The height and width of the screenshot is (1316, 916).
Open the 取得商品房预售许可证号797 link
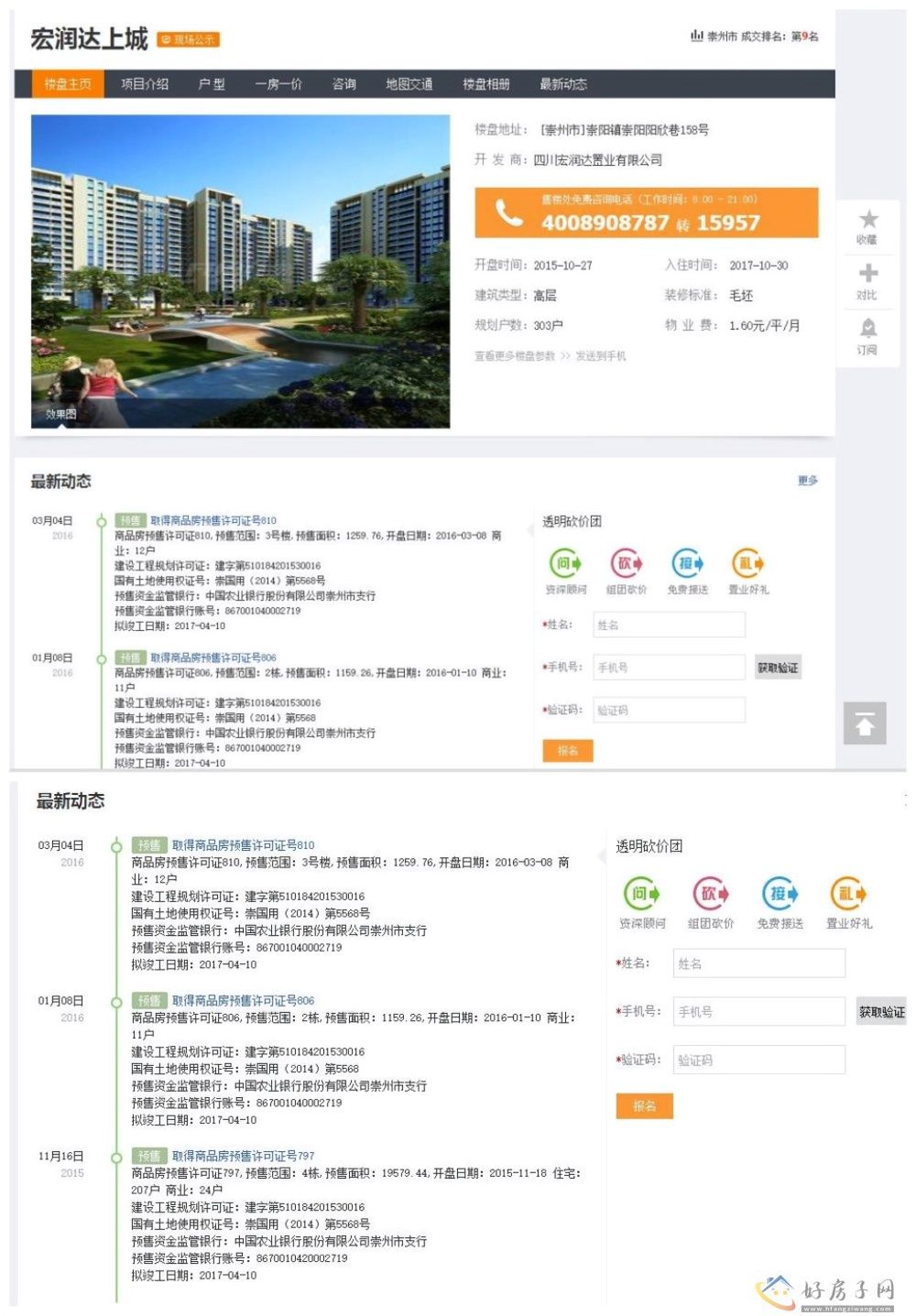tap(243, 1156)
